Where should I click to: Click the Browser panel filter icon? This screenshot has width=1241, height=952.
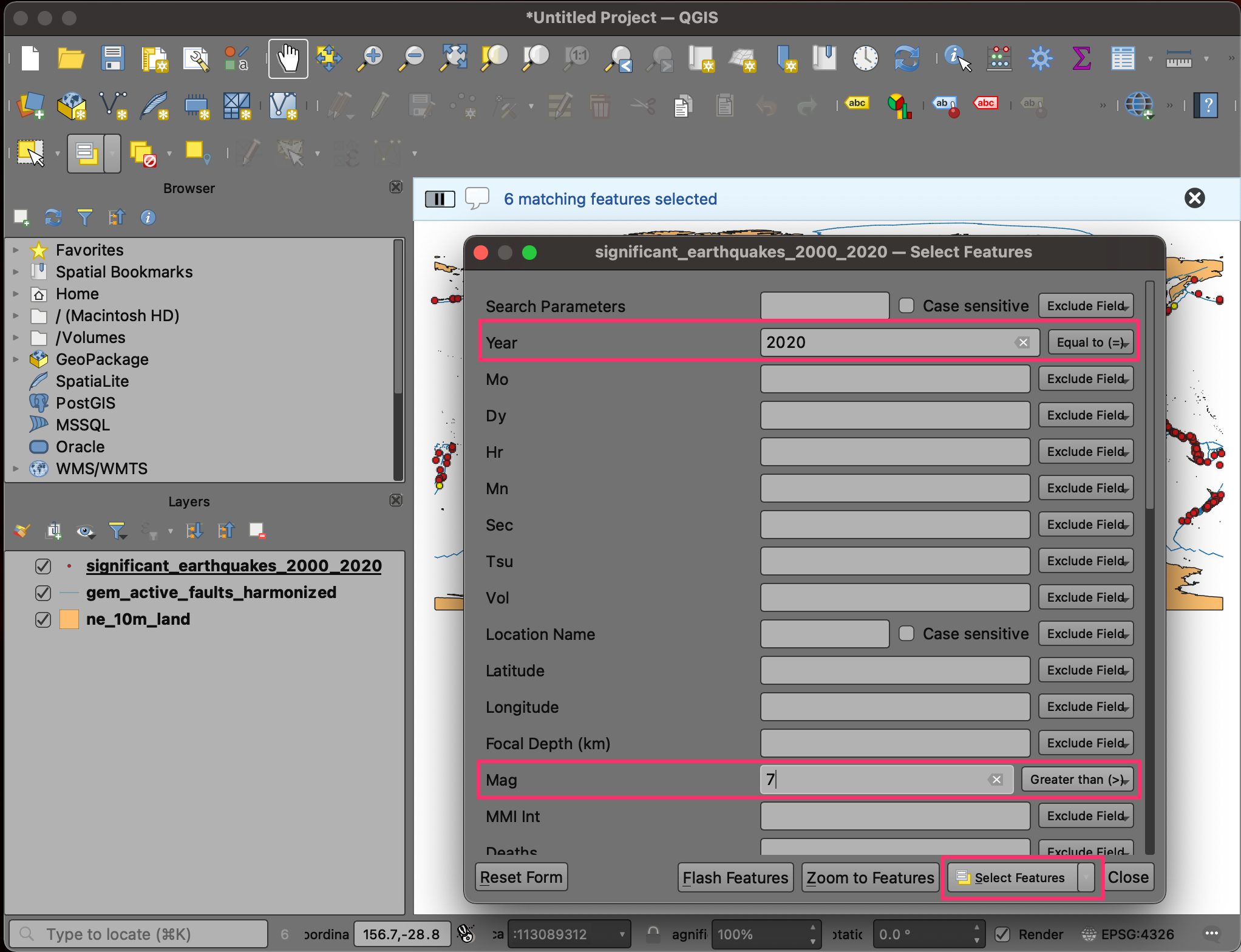(x=84, y=217)
